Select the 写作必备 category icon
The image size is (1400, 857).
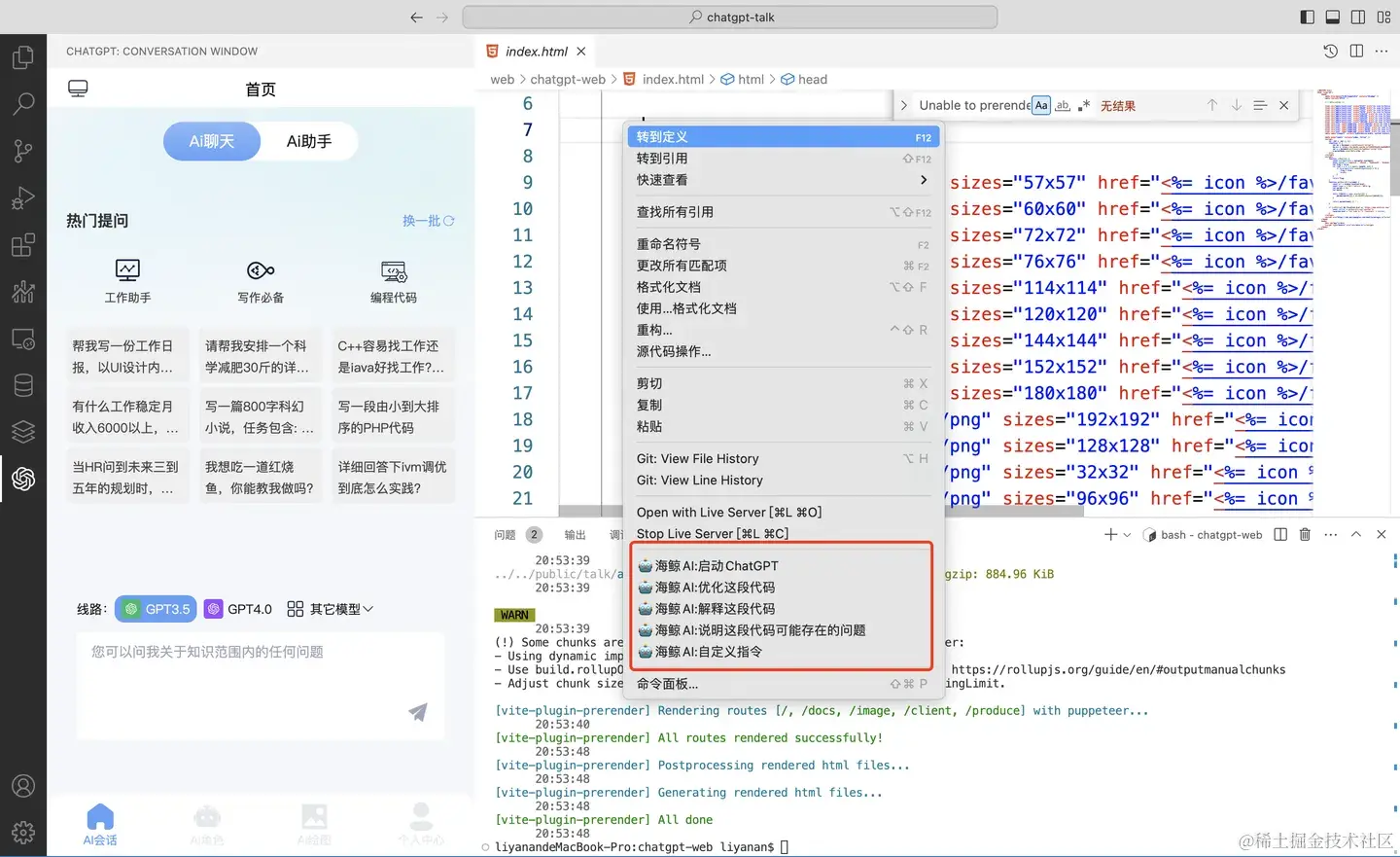coord(261,270)
